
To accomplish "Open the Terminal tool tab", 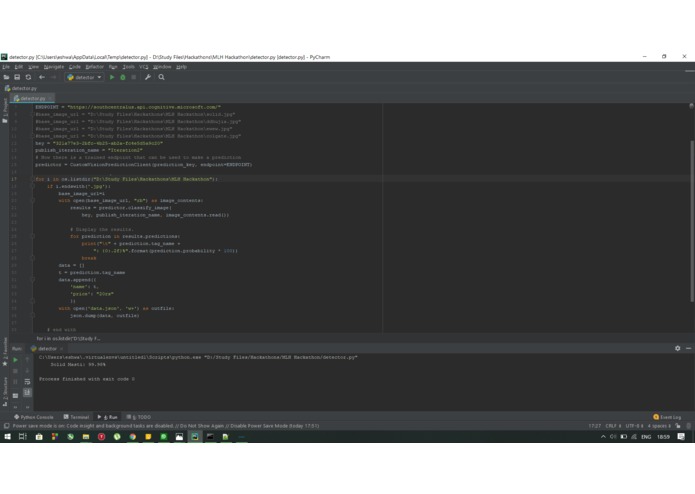I will coord(76,417).
